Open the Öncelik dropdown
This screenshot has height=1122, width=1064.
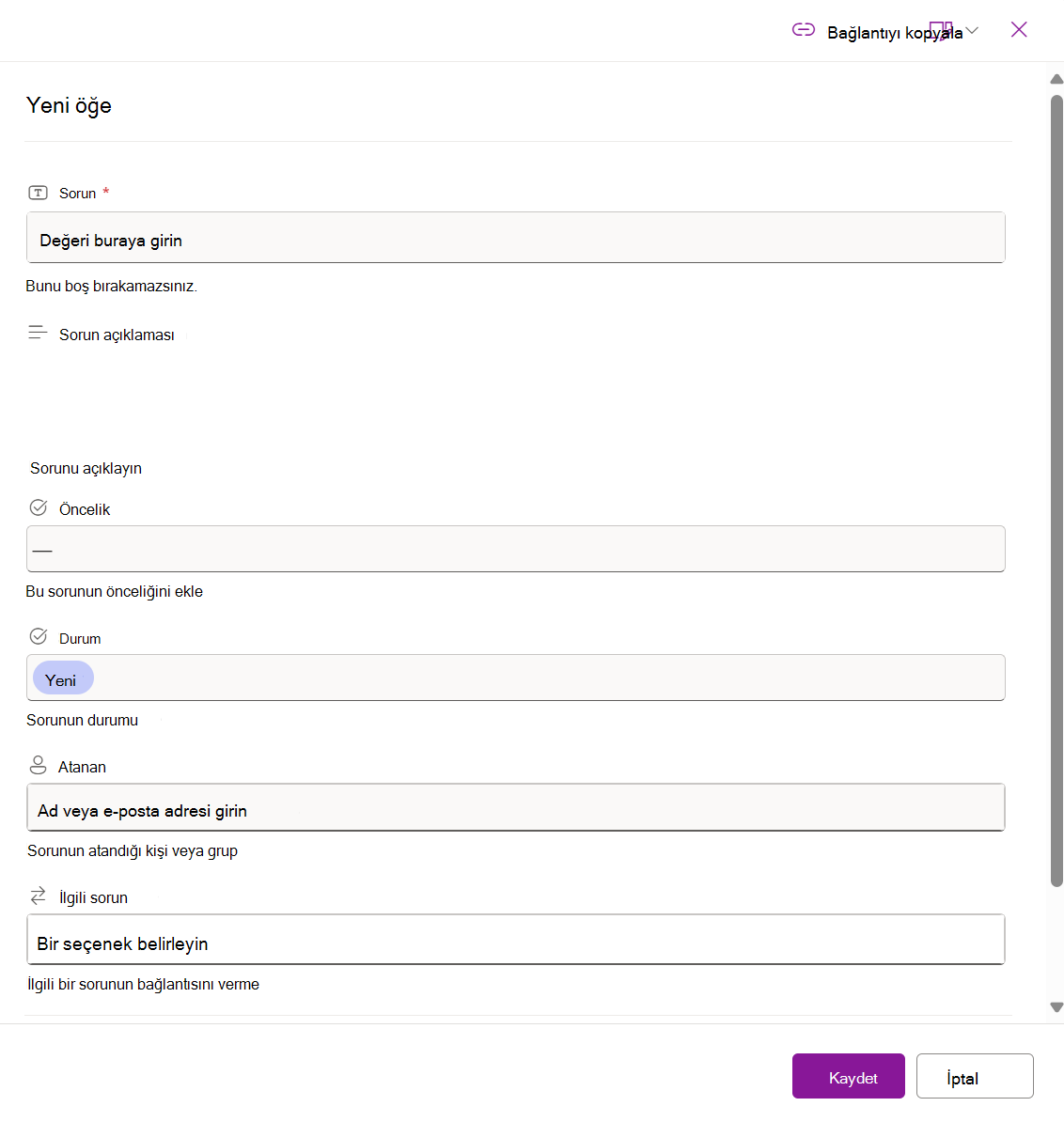[x=515, y=549]
